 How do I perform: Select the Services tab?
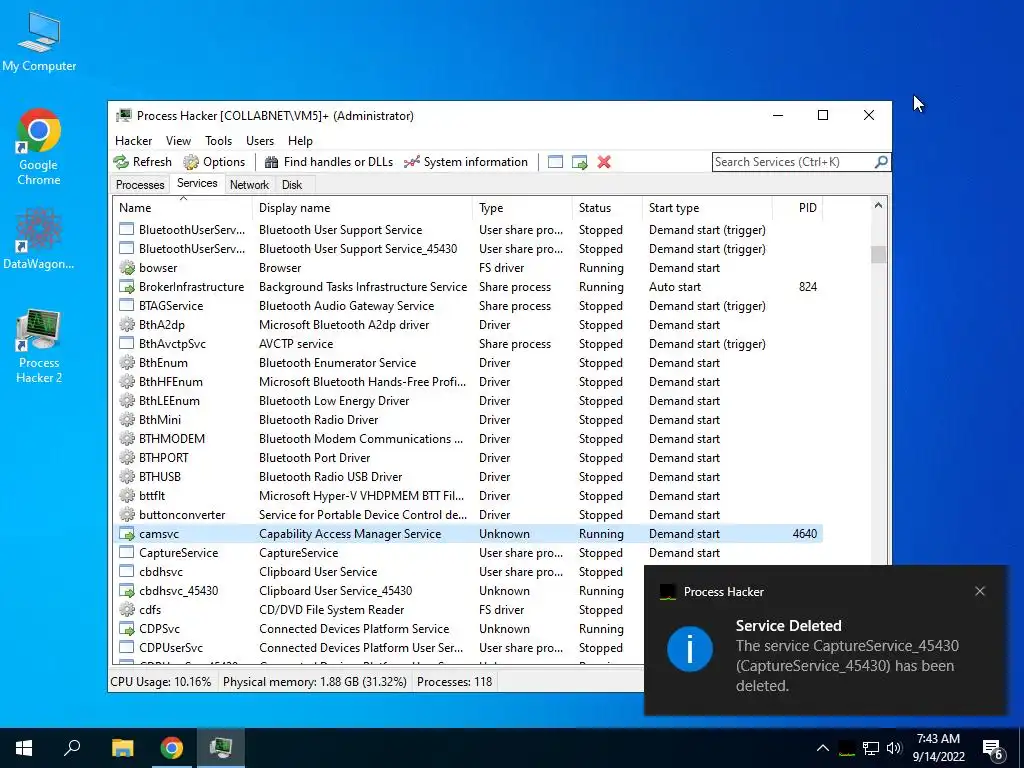[197, 184]
